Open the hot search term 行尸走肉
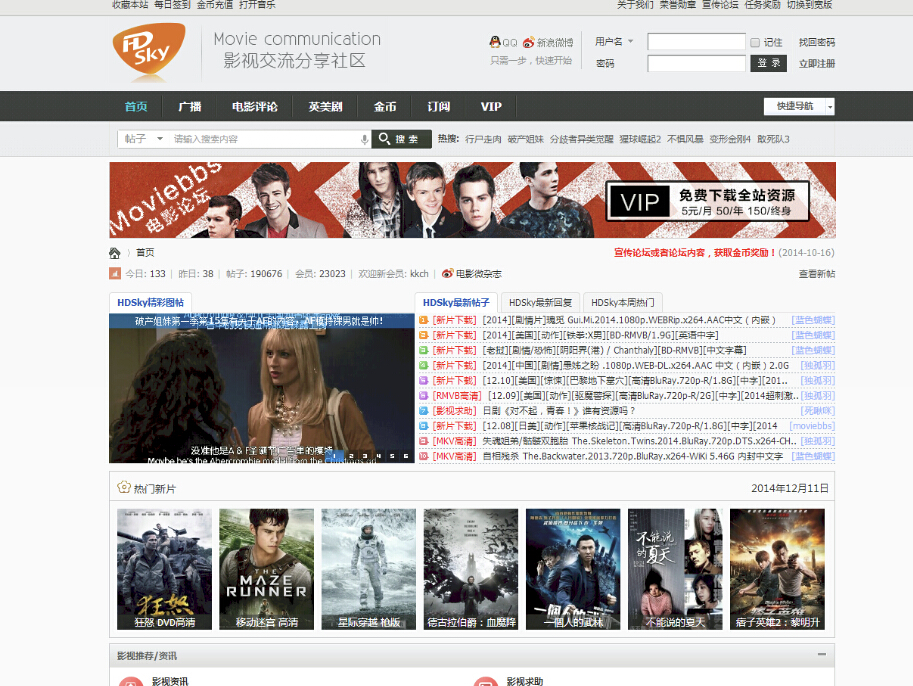 [483, 139]
